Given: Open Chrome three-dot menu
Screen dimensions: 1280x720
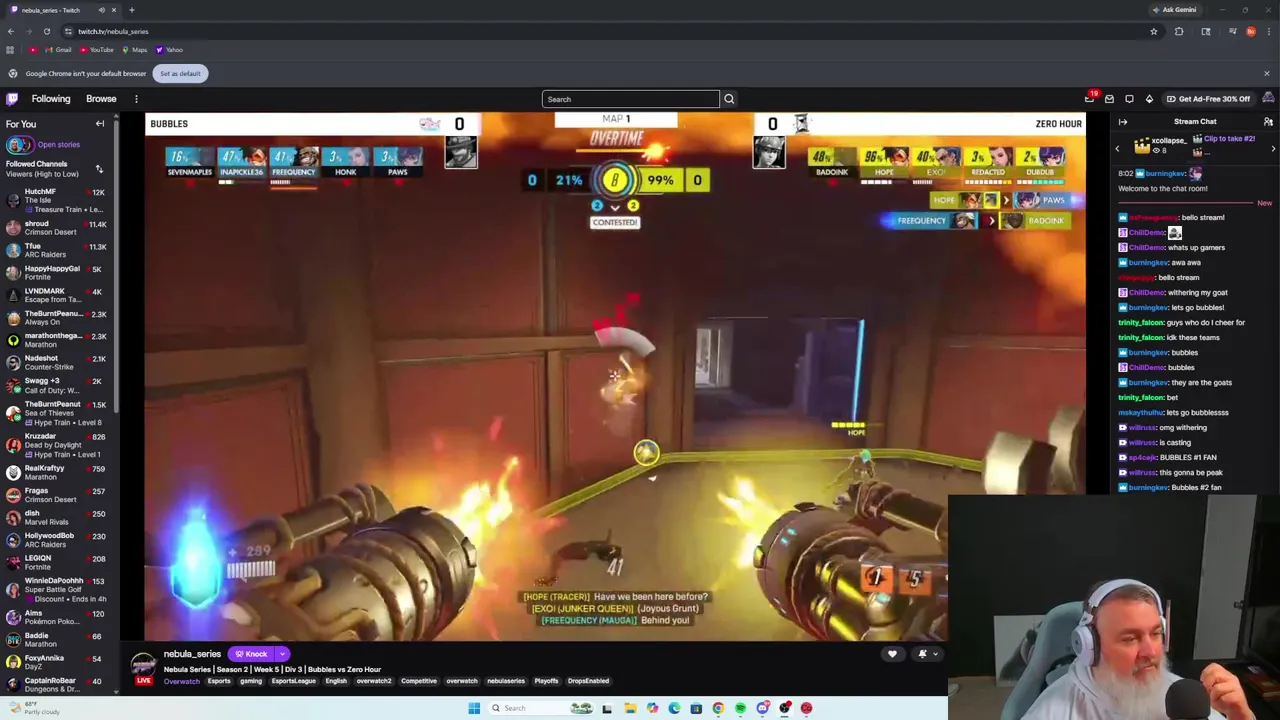Looking at the screenshot, I should click(1268, 31).
